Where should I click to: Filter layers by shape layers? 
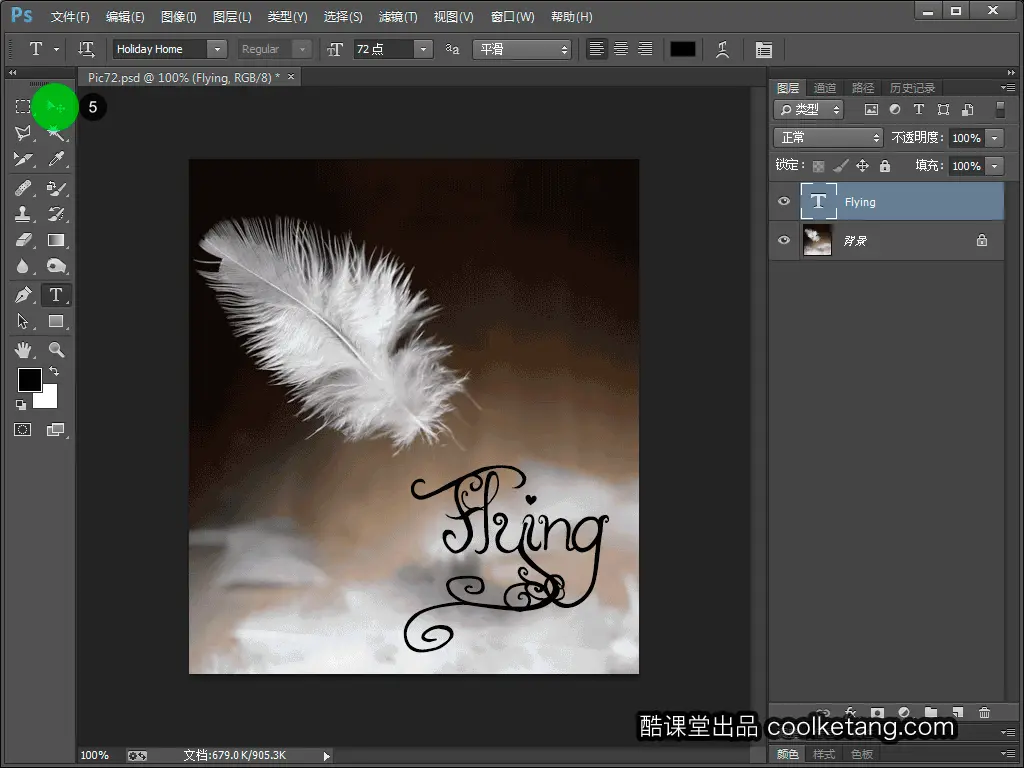(943, 110)
